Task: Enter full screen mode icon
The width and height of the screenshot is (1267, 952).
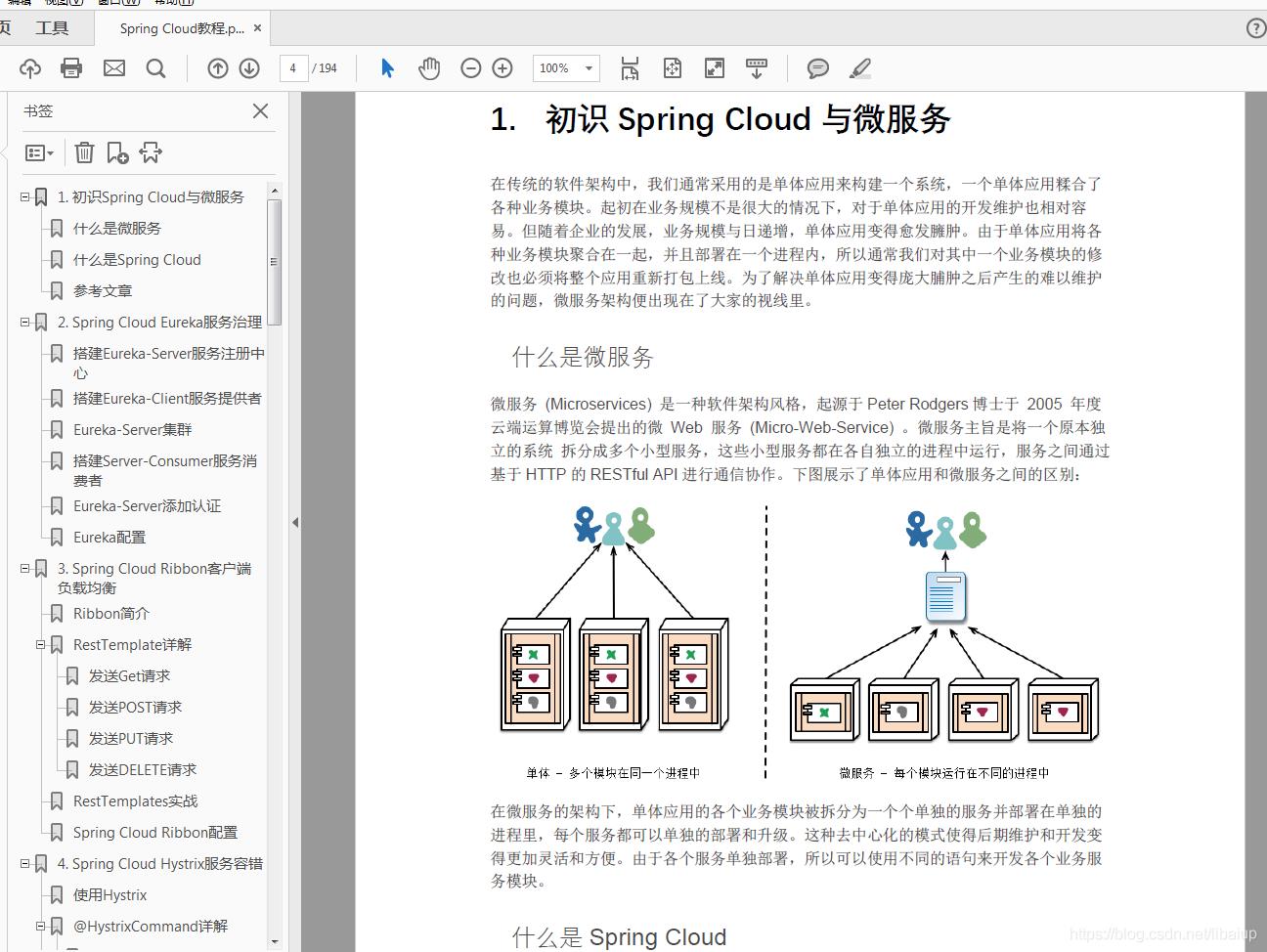Action: tap(715, 68)
